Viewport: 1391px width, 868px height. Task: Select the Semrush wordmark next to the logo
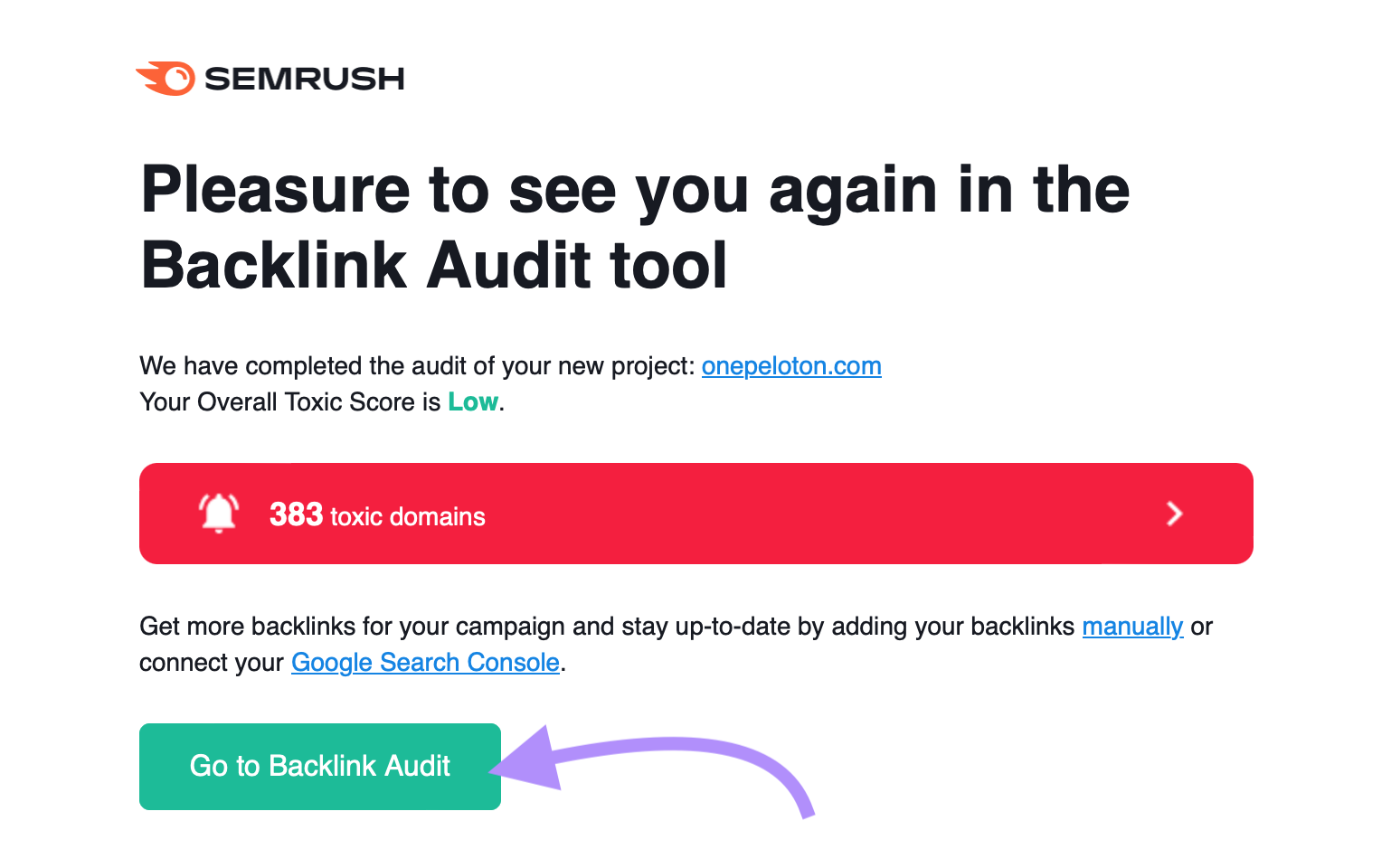point(304,79)
